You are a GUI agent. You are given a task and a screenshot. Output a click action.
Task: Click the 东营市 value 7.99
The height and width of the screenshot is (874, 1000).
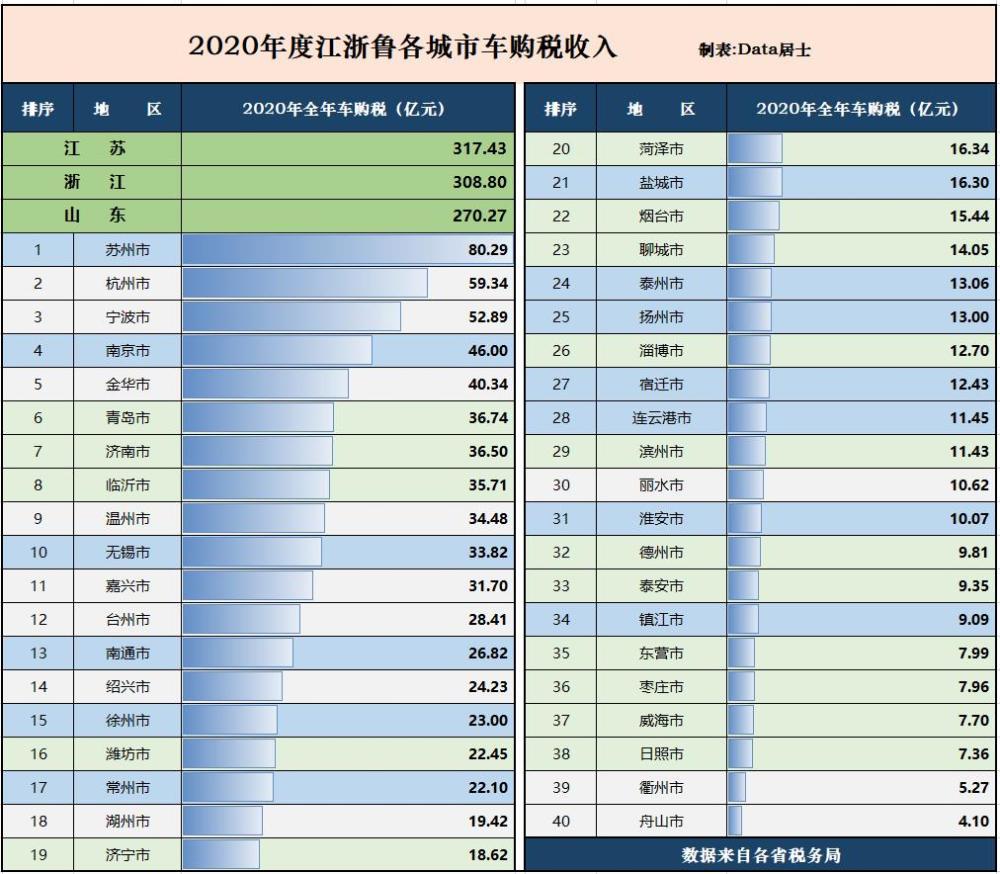tap(974, 653)
